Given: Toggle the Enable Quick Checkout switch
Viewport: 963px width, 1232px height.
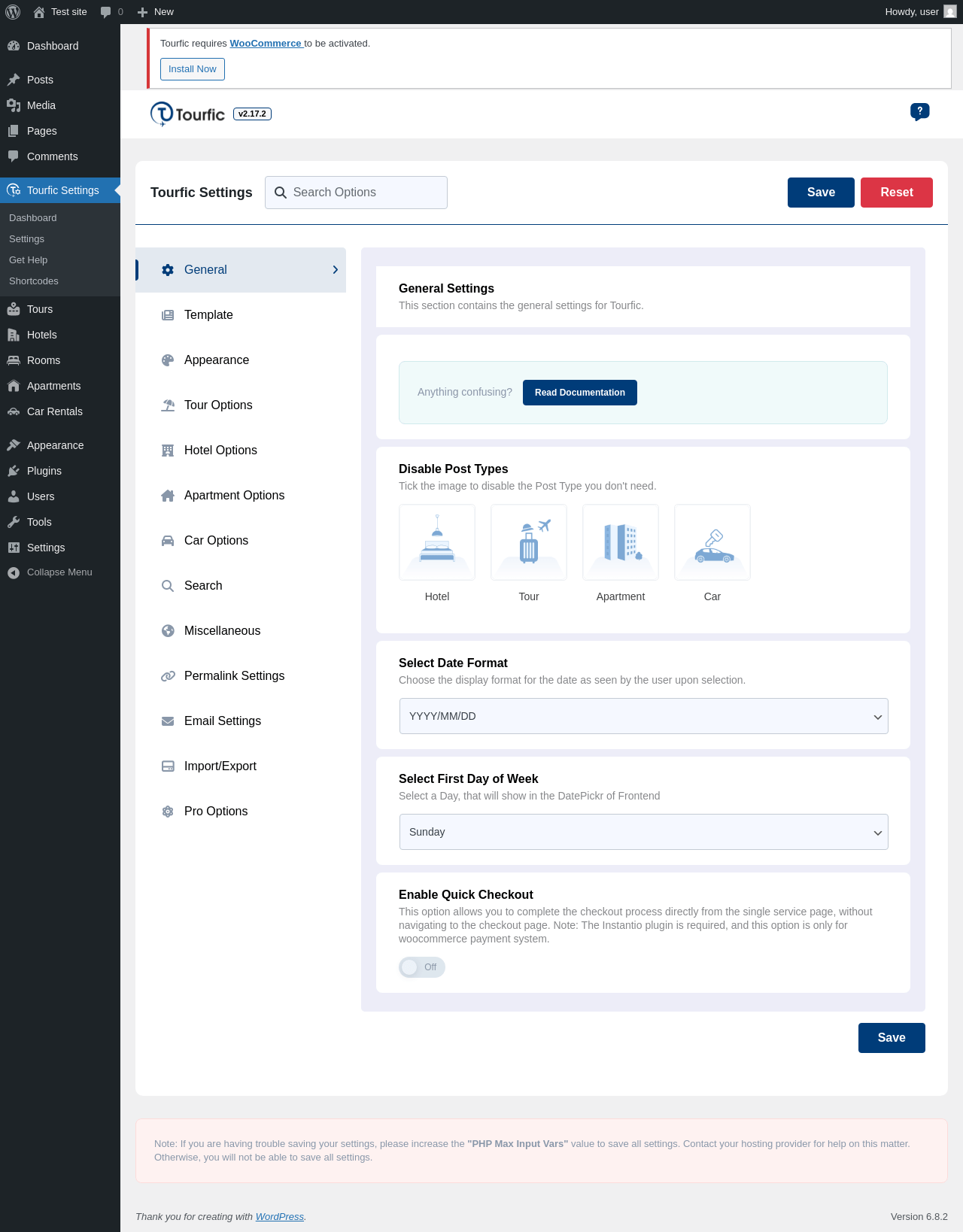Looking at the screenshot, I should click(422, 967).
